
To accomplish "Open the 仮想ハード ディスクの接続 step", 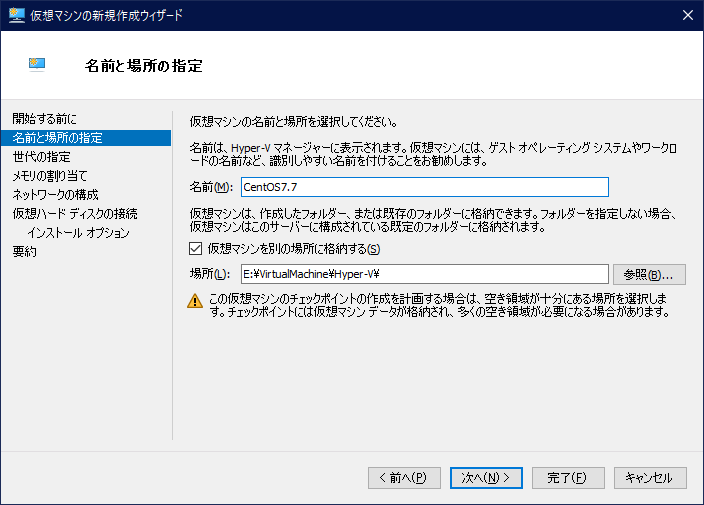I will coord(75,213).
